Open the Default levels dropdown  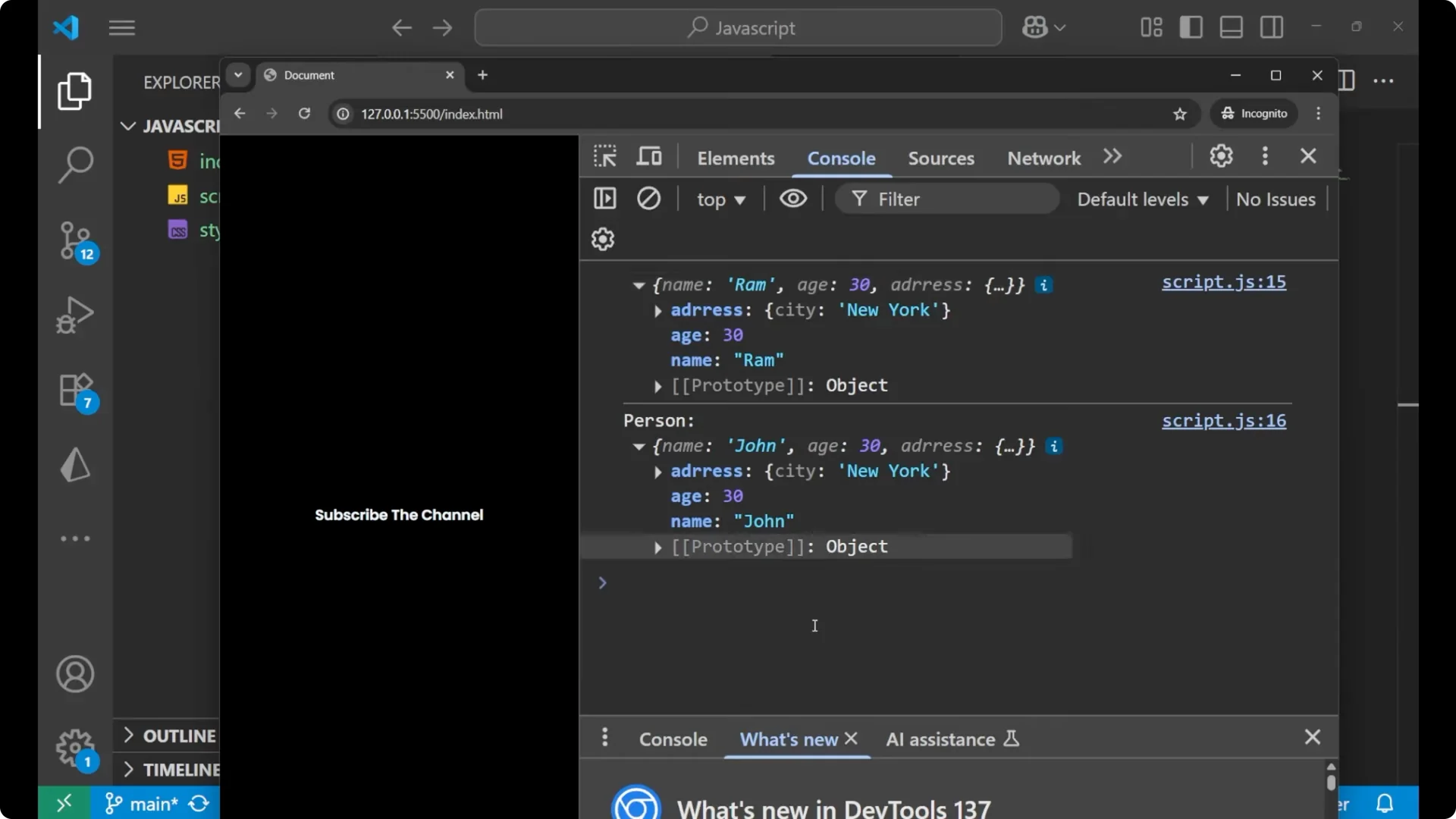(x=1141, y=199)
